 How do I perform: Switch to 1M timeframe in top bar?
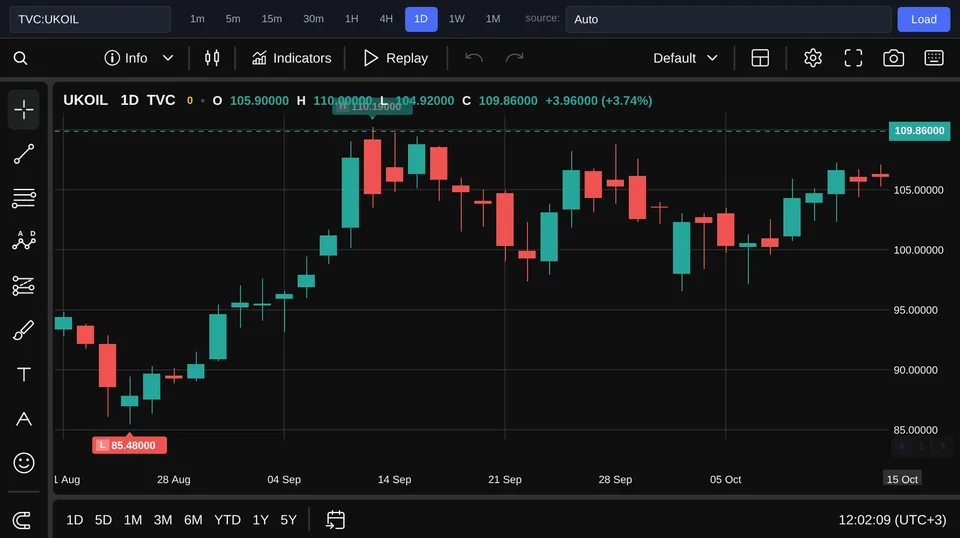pos(493,19)
